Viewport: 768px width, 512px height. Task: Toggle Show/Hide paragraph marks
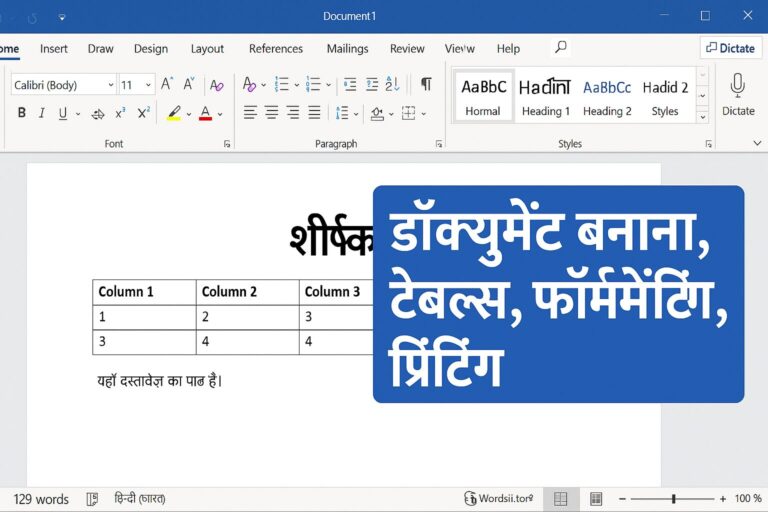click(x=427, y=84)
